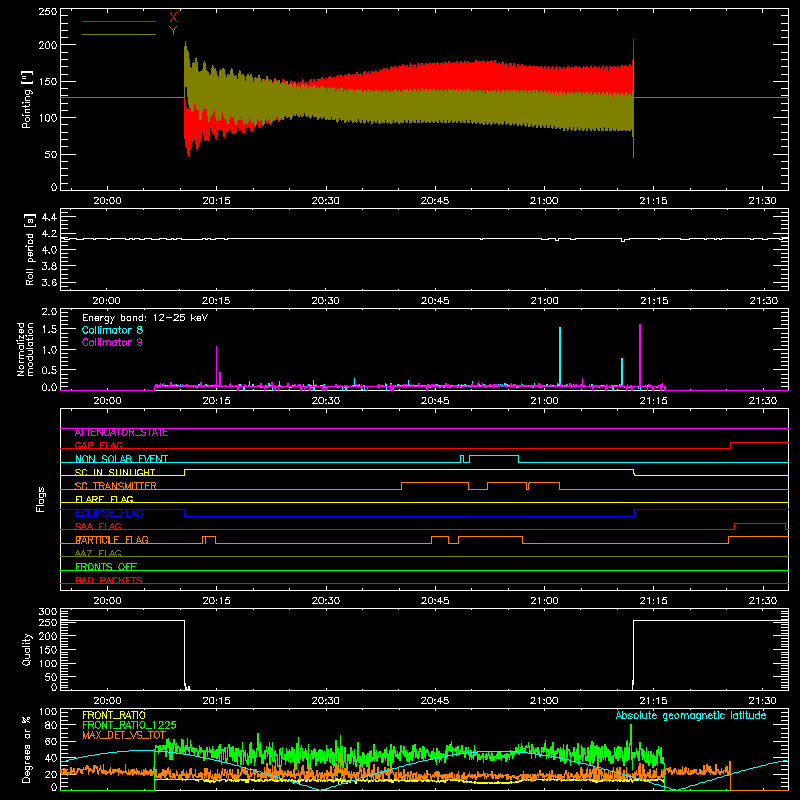The image size is (800, 800).
Task: Click the raised red SAA_FLAG step near 21:30
Action: [760, 523]
